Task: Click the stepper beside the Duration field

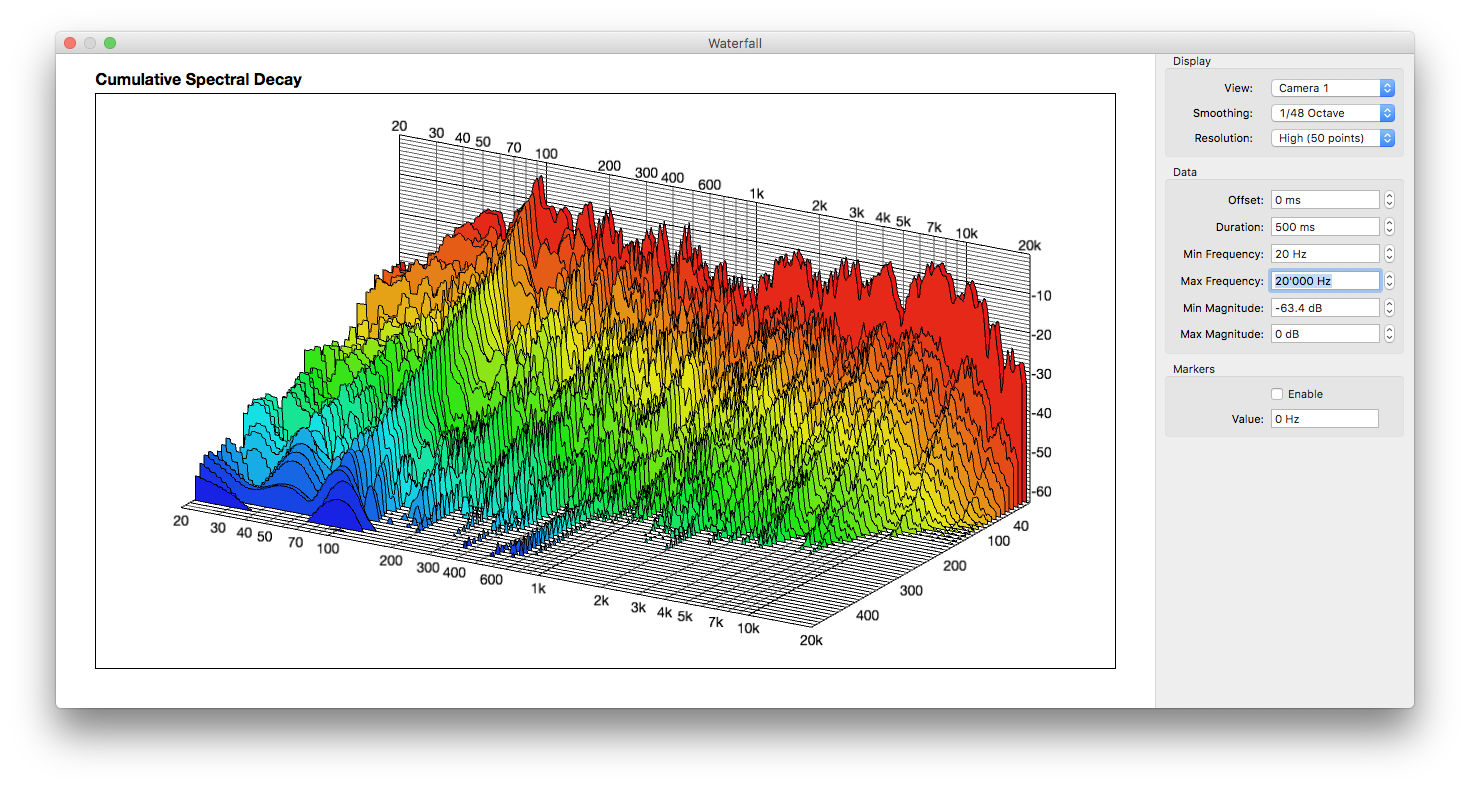Action: tap(1389, 227)
